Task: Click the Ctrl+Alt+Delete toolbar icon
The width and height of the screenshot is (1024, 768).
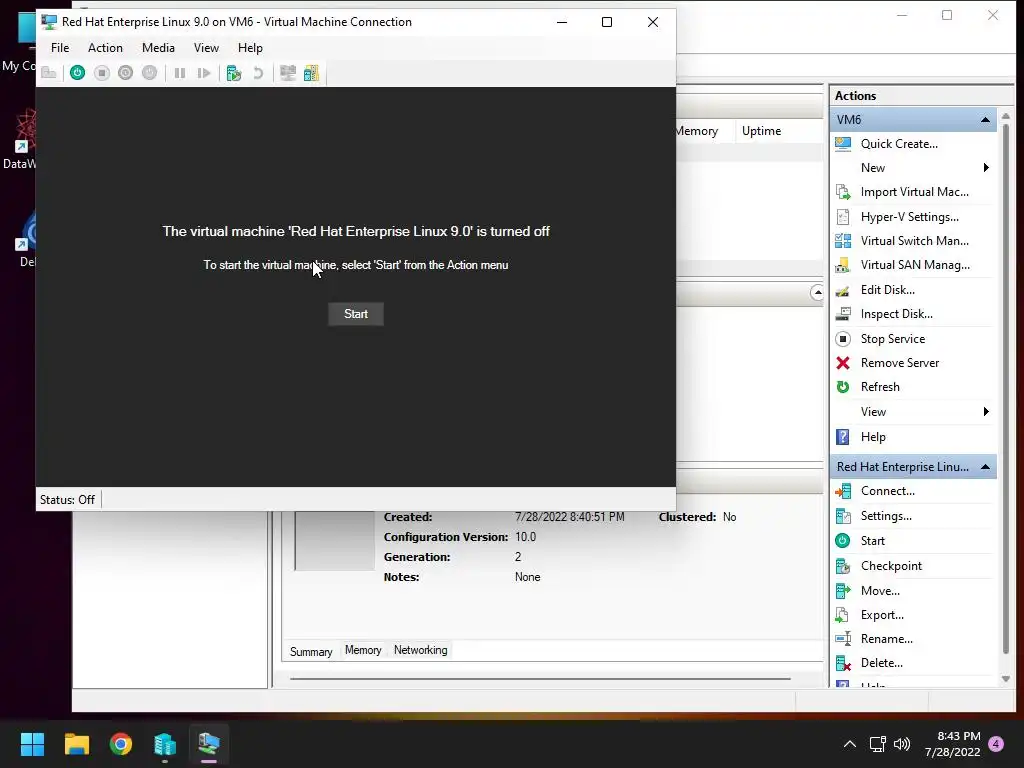Action: point(49,73)
